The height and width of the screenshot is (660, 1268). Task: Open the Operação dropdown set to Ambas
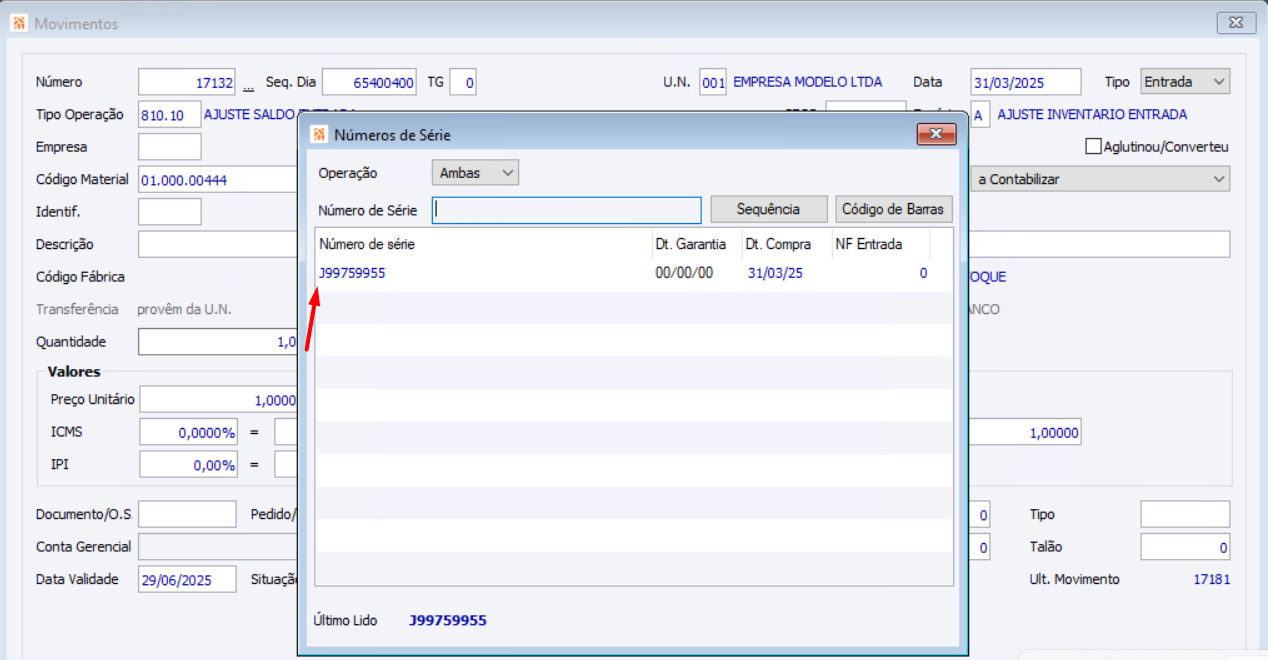pos(475,173)
